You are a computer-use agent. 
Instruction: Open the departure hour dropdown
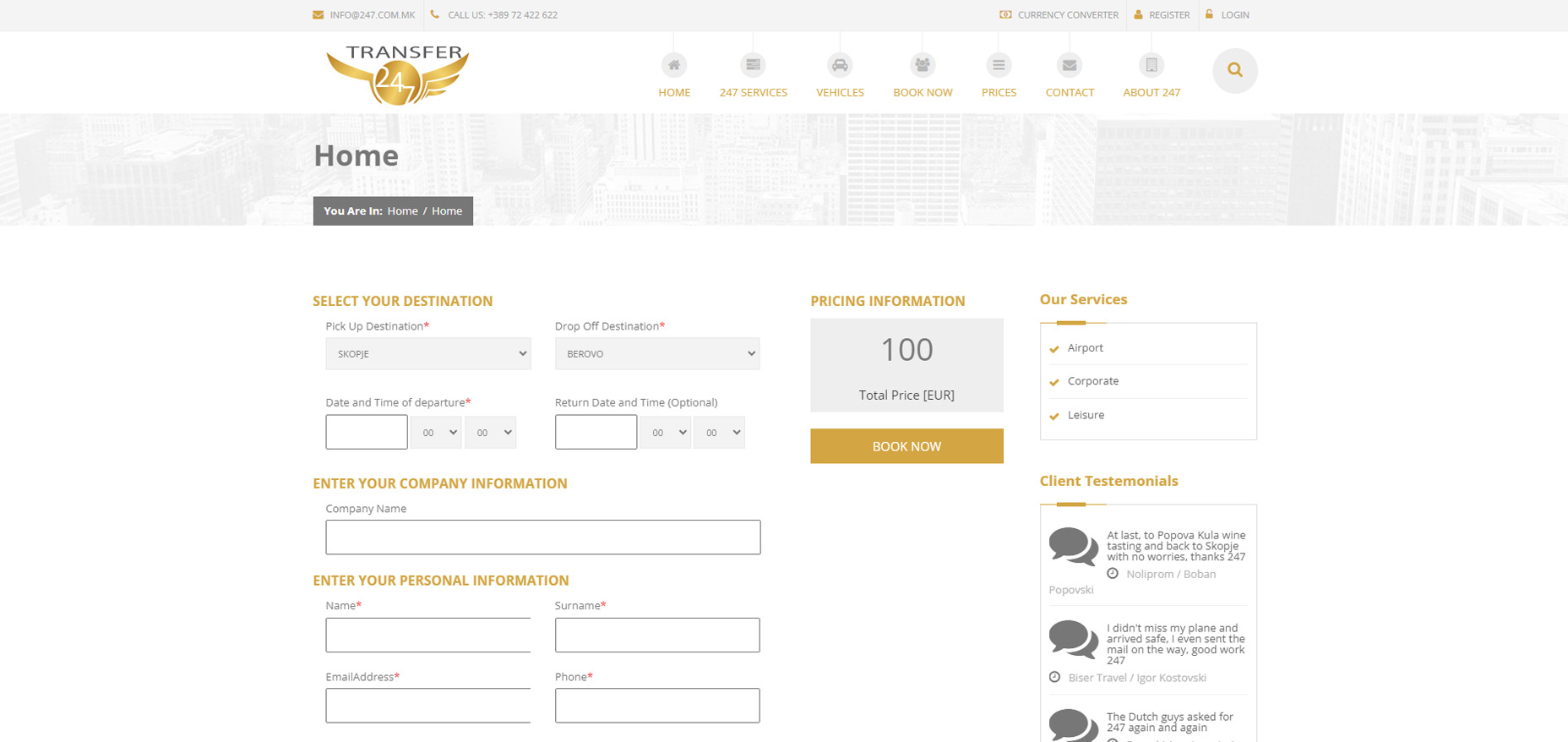[x=436, y=433]
